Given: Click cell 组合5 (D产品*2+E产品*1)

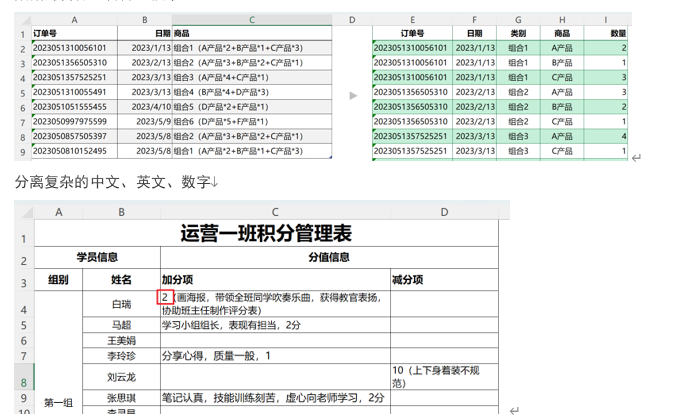Looking at the screenshot, I should [252, 107].
